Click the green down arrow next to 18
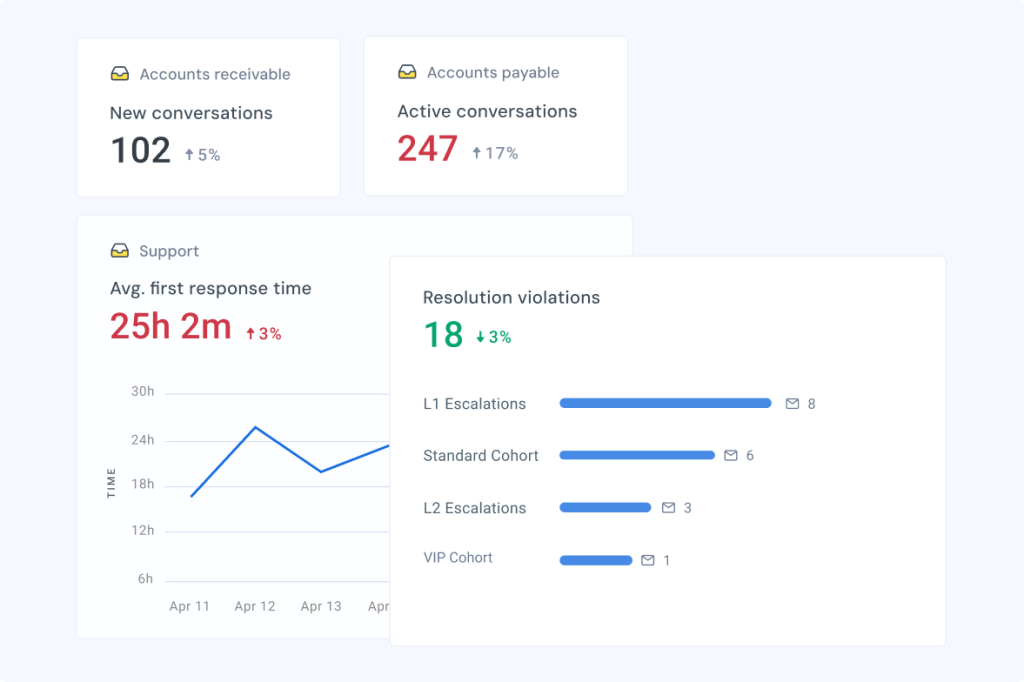The image size is (1024, 682). [481, 338]
